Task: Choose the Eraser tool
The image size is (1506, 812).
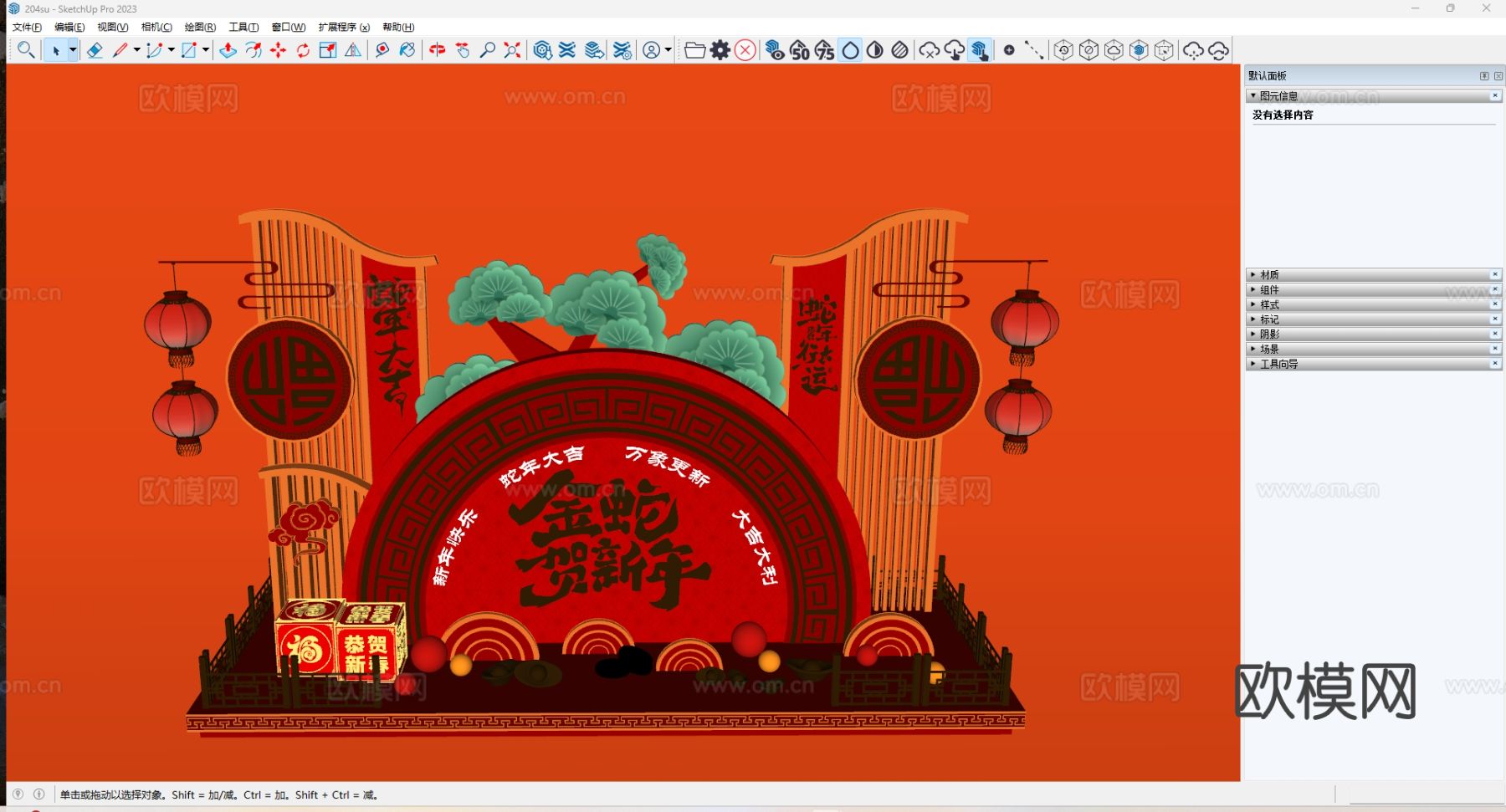Action: pyautogui.click(x=95, y=50)
